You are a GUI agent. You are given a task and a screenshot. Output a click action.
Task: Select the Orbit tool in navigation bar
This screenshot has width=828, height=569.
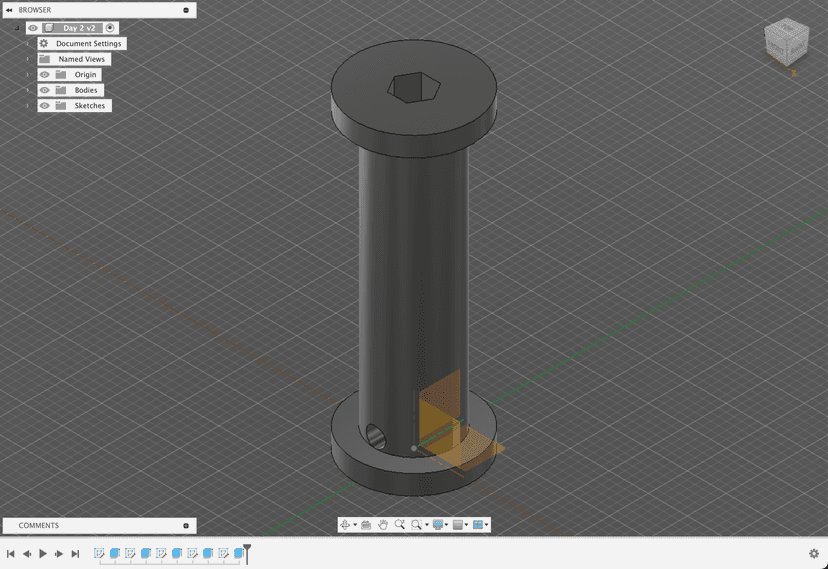[x=345, y=525]
